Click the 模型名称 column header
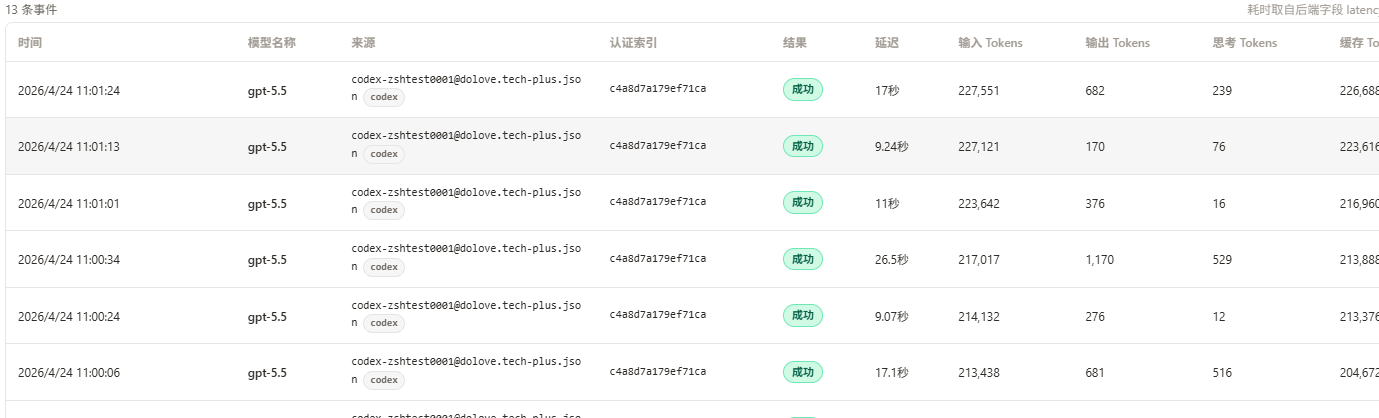 (272, 43)
